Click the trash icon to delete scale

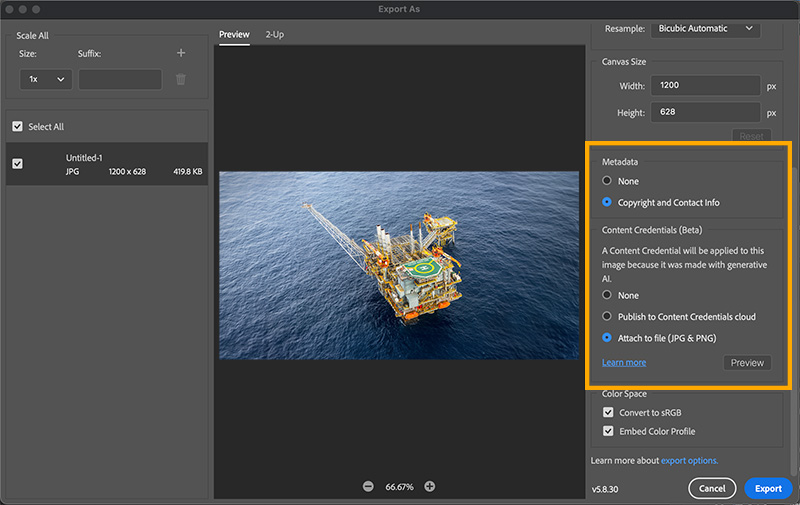[181, 79]
